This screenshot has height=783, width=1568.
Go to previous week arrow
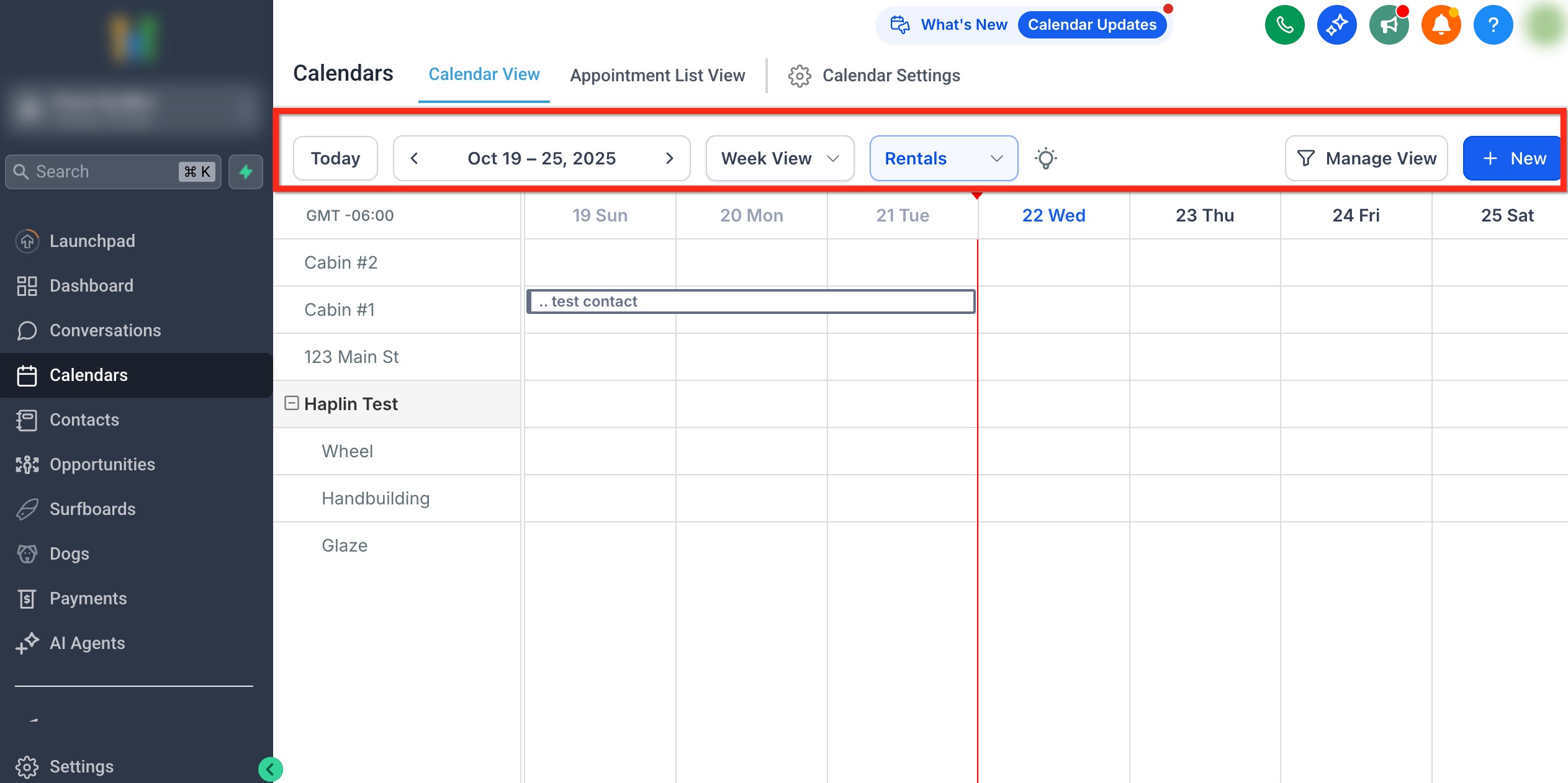(414, 158)
